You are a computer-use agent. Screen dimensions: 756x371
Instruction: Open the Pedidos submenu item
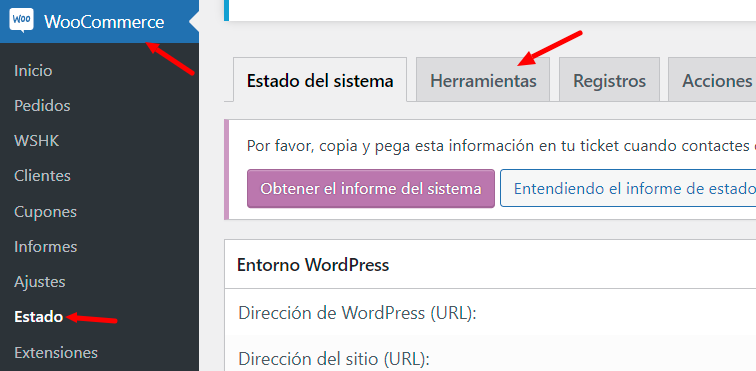tap(42, 106)
